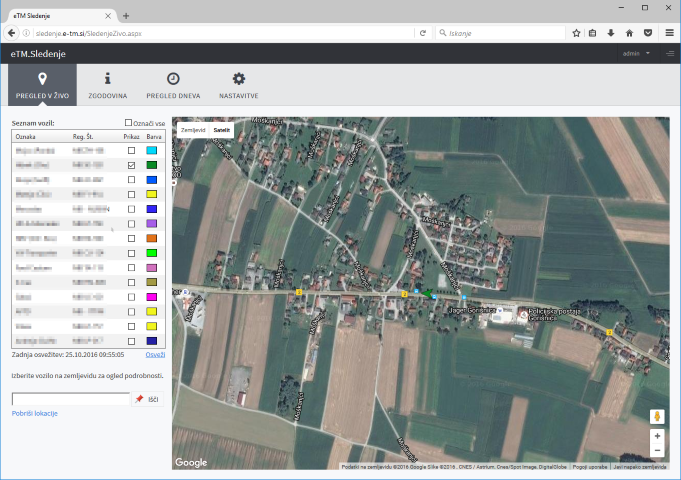681x480 pixels.
Task: Click Javi napako zemljevida link
Action: pos(640,467)
